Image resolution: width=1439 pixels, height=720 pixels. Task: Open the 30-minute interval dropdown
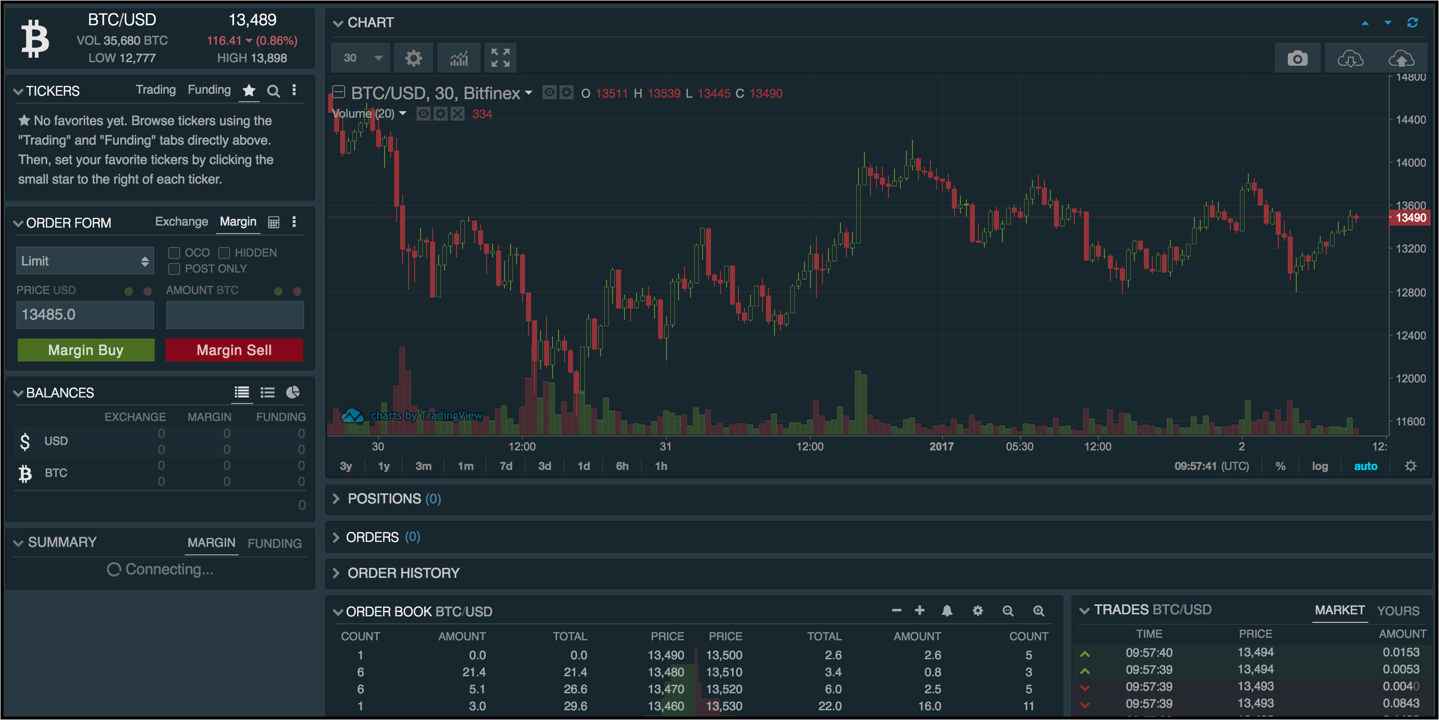point(360,58)
